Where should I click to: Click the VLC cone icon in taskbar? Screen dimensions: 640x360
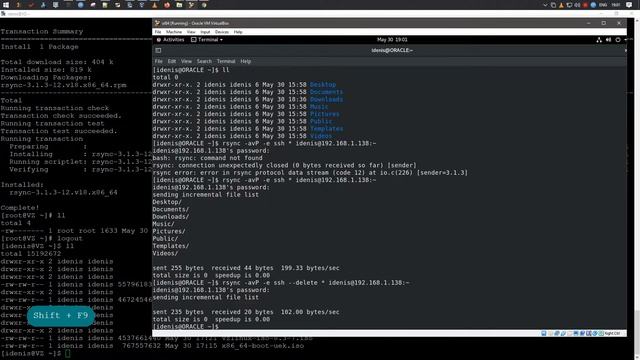154,5
